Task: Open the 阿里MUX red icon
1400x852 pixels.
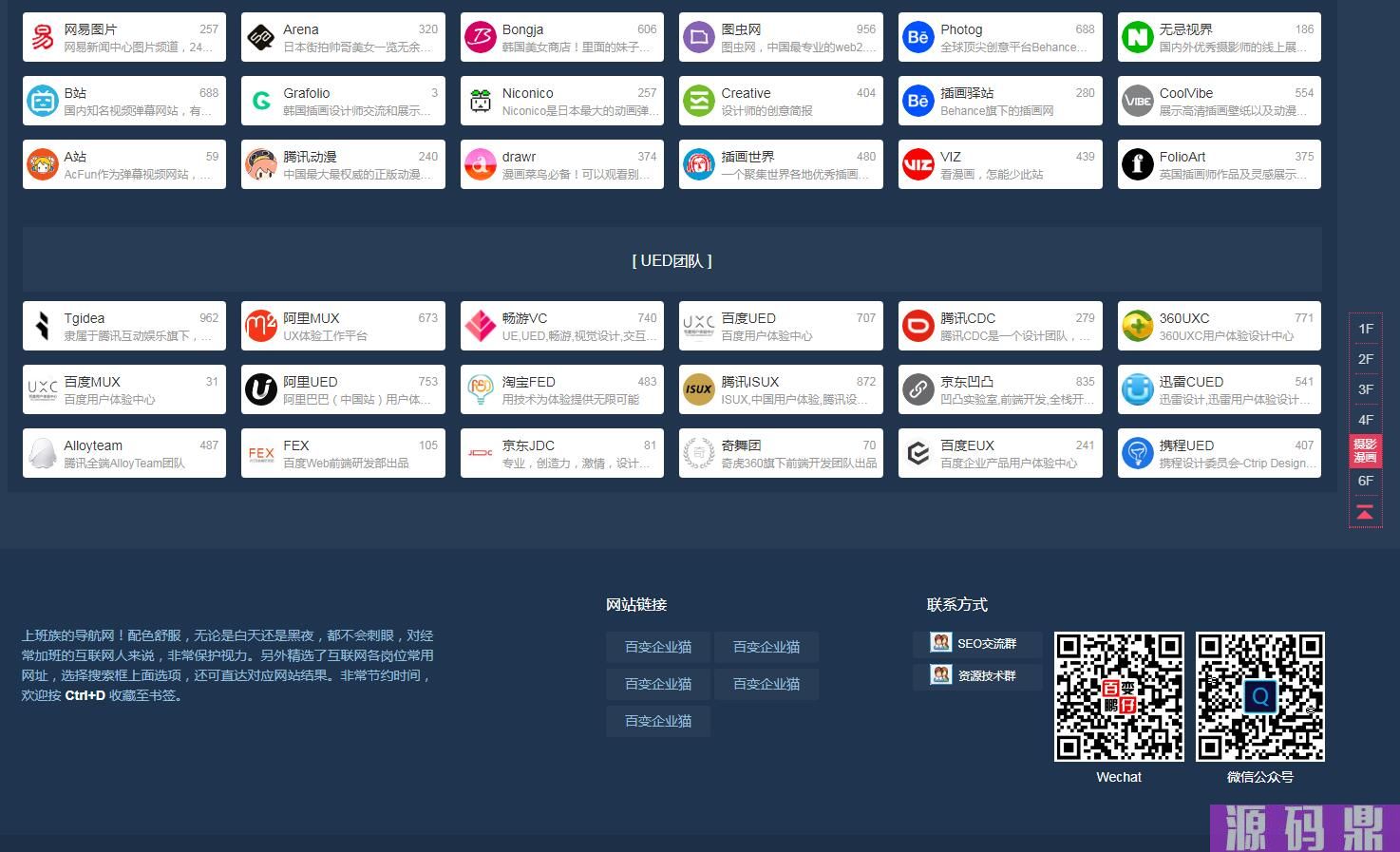Action: pos(261,326)
